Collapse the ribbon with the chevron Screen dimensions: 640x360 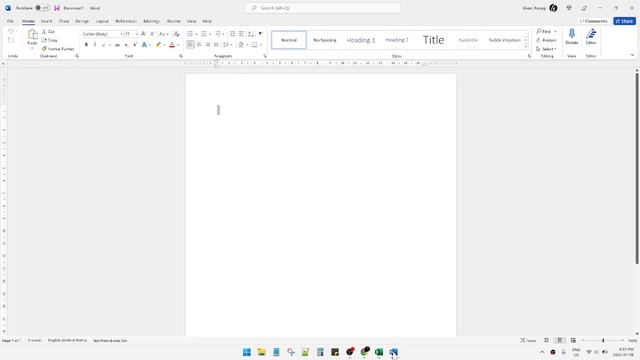click(632, 55)
